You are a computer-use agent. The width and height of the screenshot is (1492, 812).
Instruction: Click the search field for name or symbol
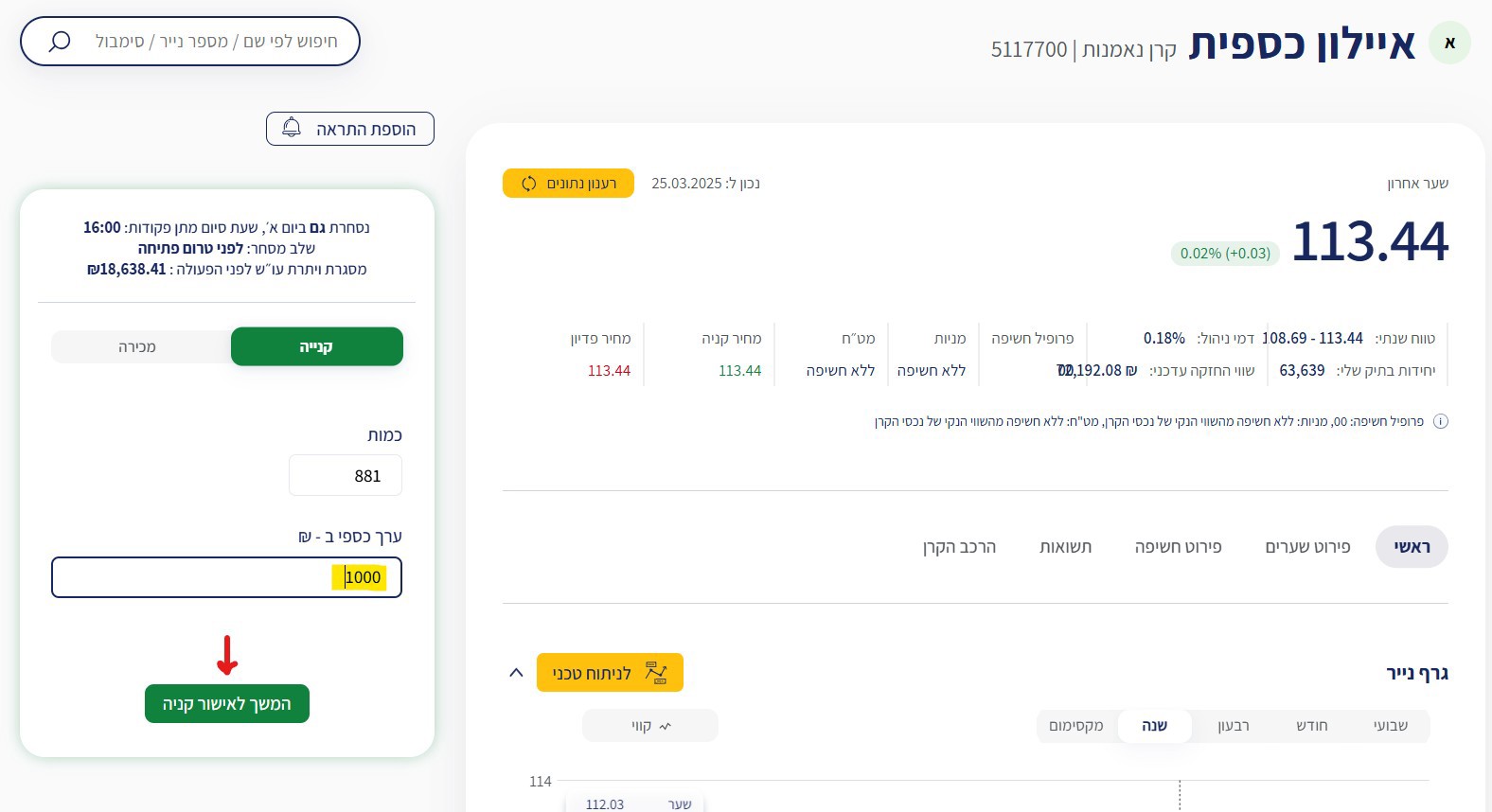coord(189,42)
